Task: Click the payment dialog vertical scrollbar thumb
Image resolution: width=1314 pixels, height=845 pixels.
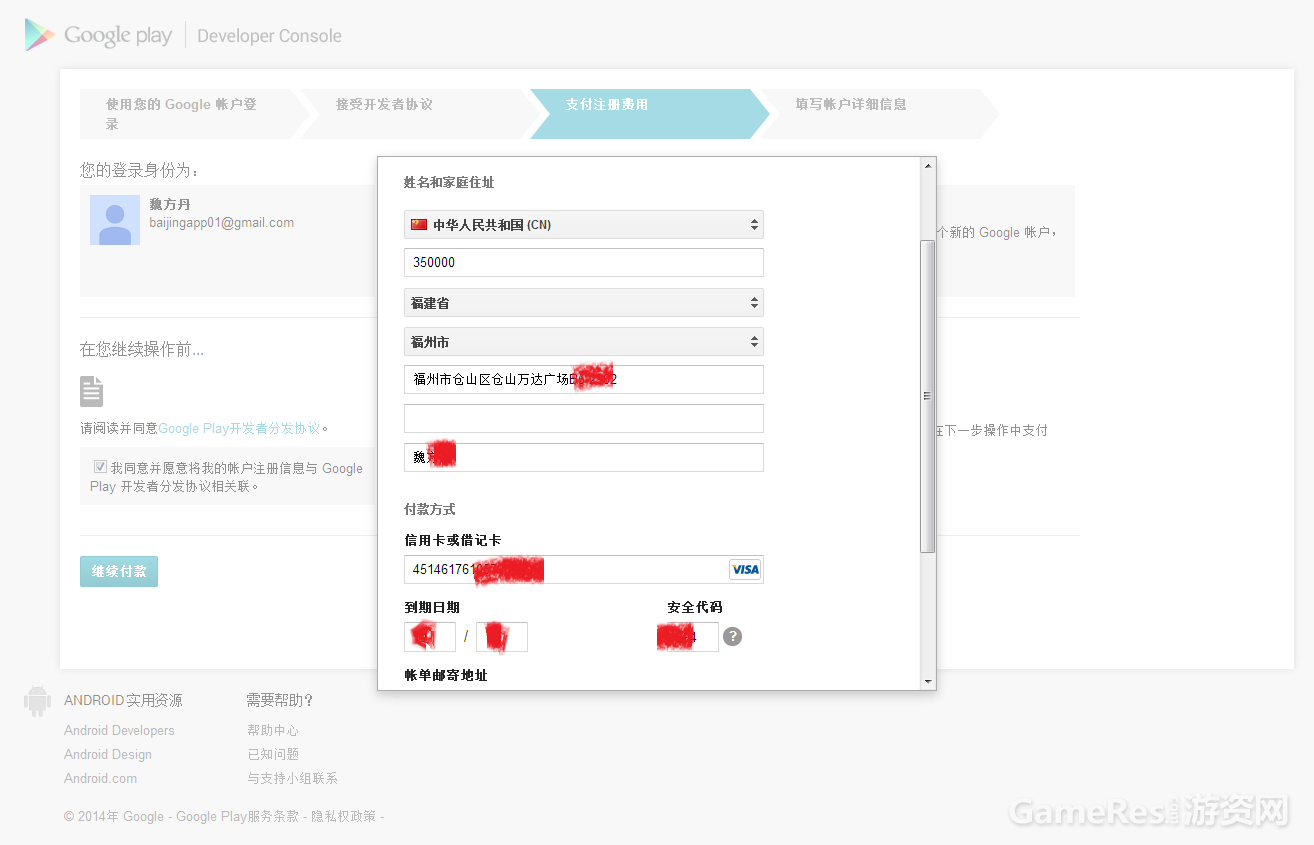Action: (928, 396)
